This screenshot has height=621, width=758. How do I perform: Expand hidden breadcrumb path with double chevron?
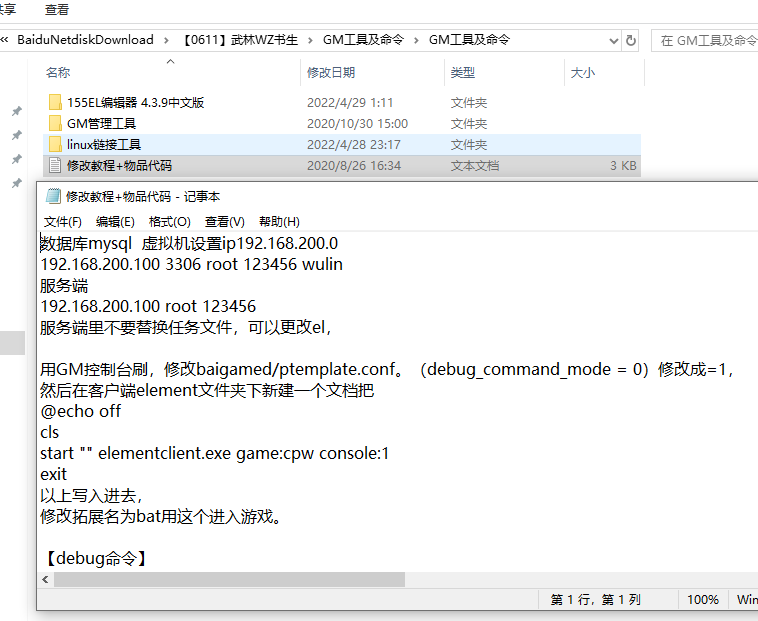pyautogui.click(x=5, y=40)
